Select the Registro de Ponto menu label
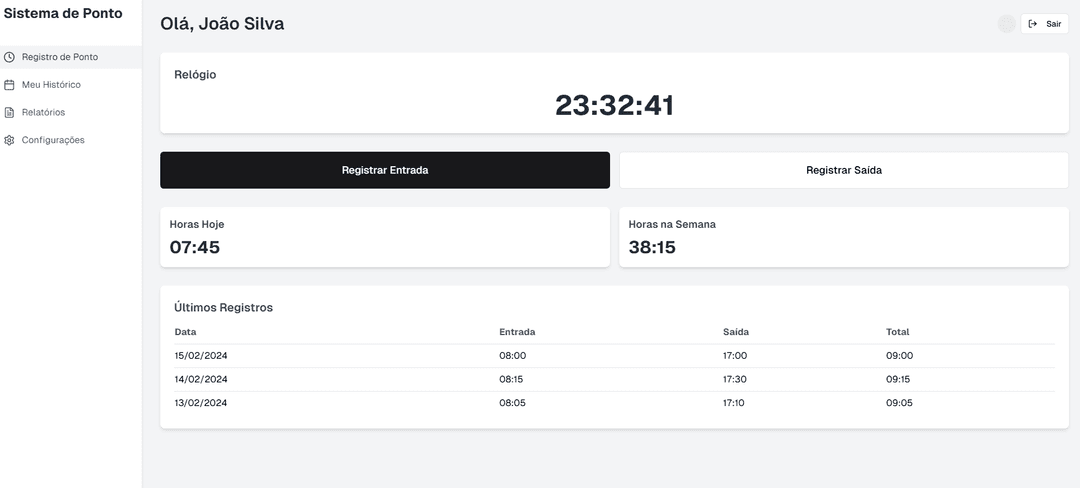This screenshot has width=1080, height=488. pyautogui.click(x=60, y=57)
